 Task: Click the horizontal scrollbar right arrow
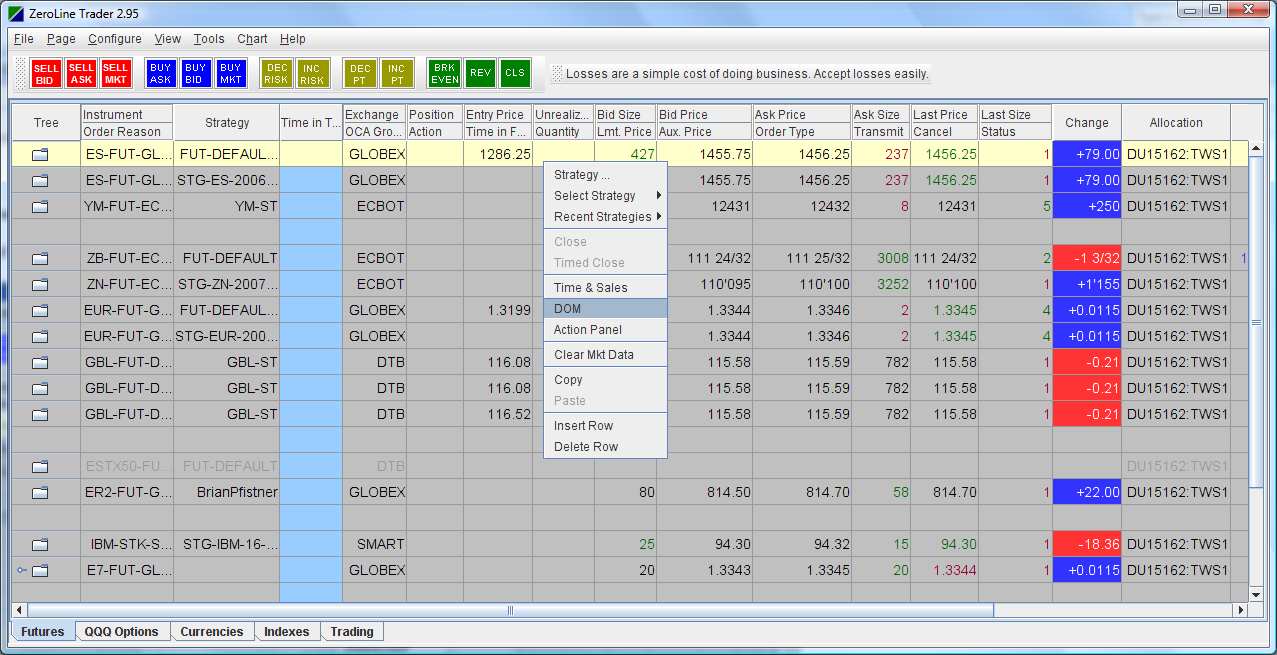click(x=1241, y=610)
